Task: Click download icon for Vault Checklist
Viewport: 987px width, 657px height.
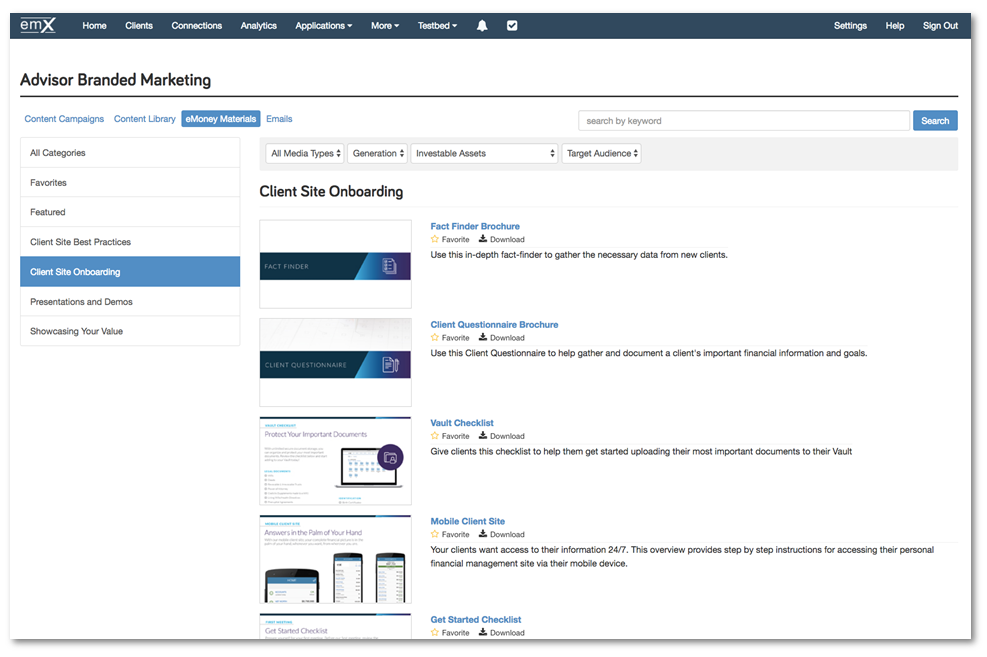Action: click(x=483, y=435)
